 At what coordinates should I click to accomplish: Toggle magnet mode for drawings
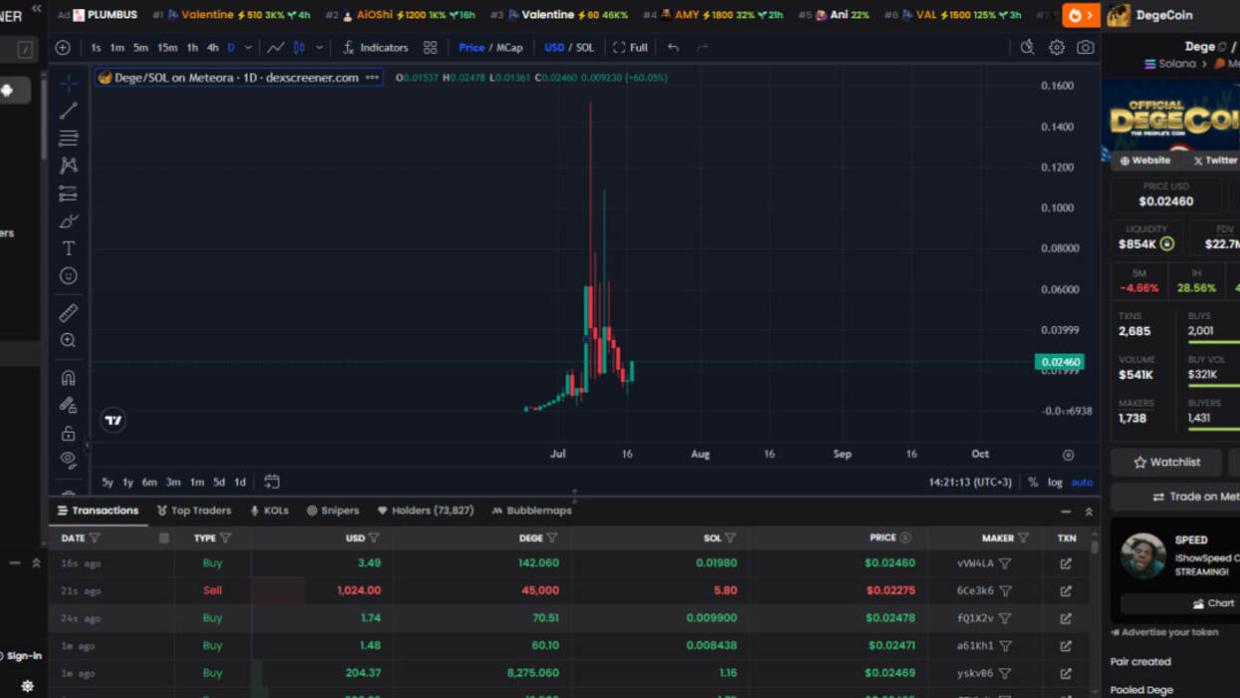pyautogui.click(x=68, y=378)
